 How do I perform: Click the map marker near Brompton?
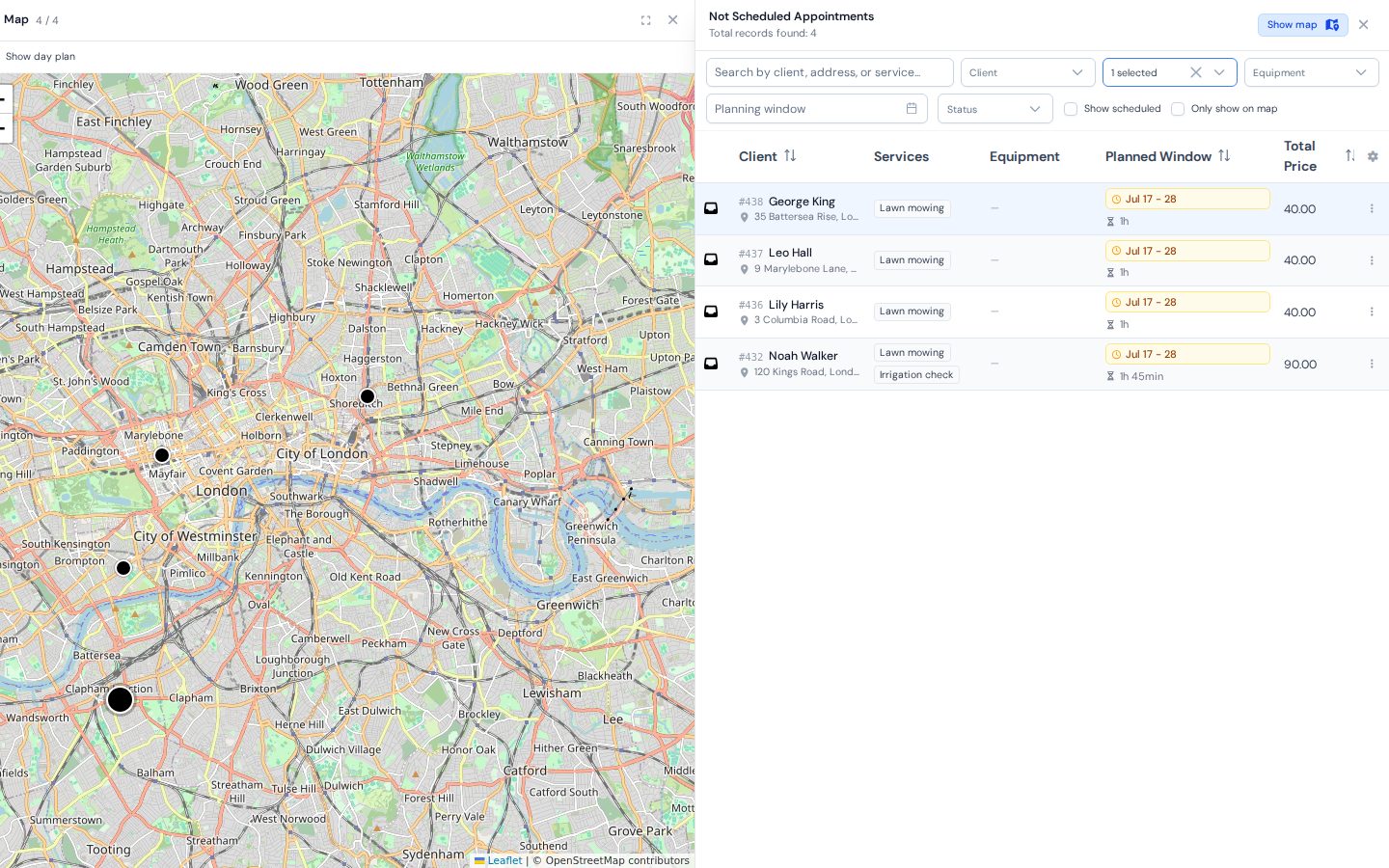coord(123,568)
